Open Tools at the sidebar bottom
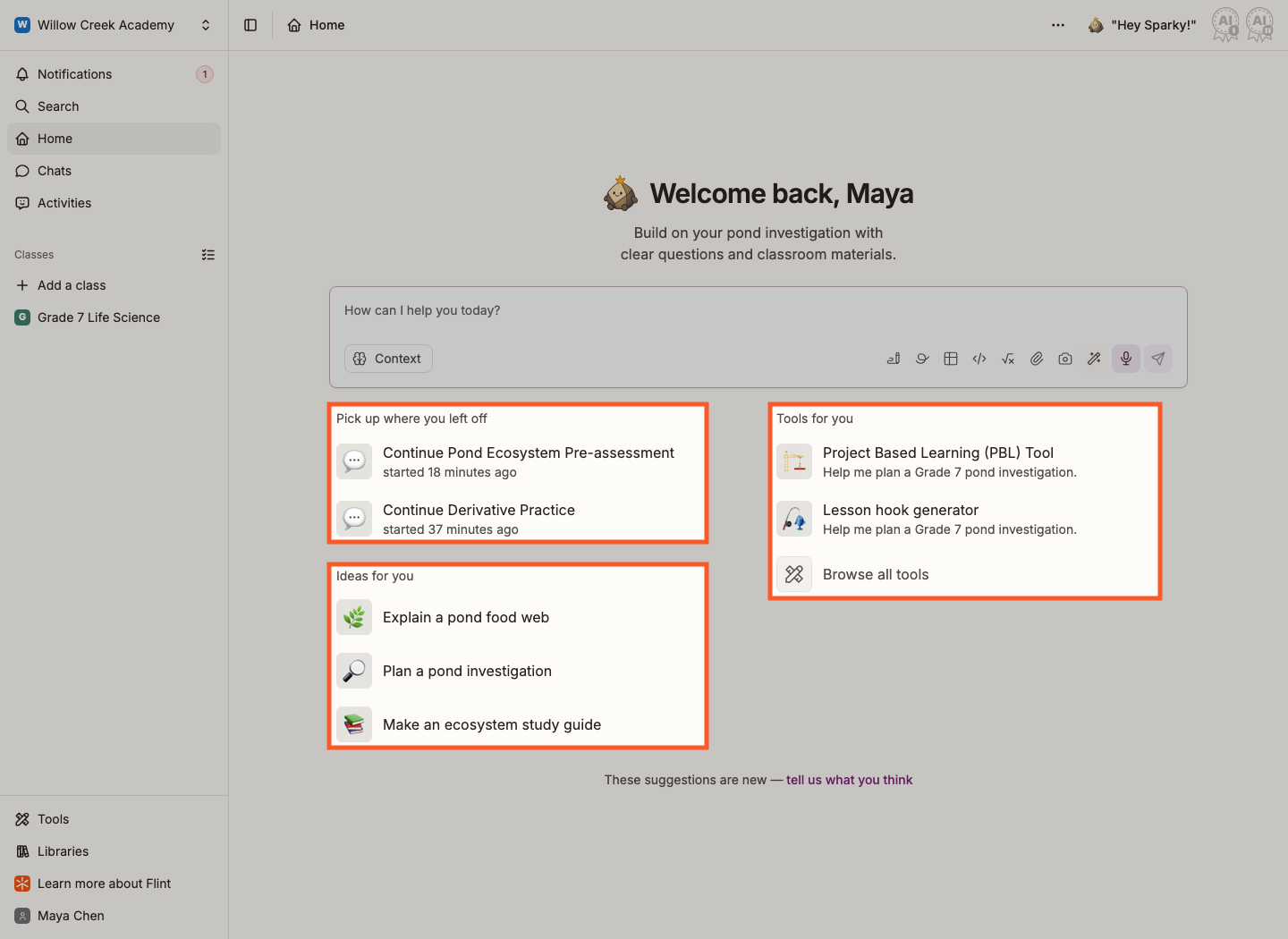The width and height of the screenshot is (1288, 939). [114, 819]
